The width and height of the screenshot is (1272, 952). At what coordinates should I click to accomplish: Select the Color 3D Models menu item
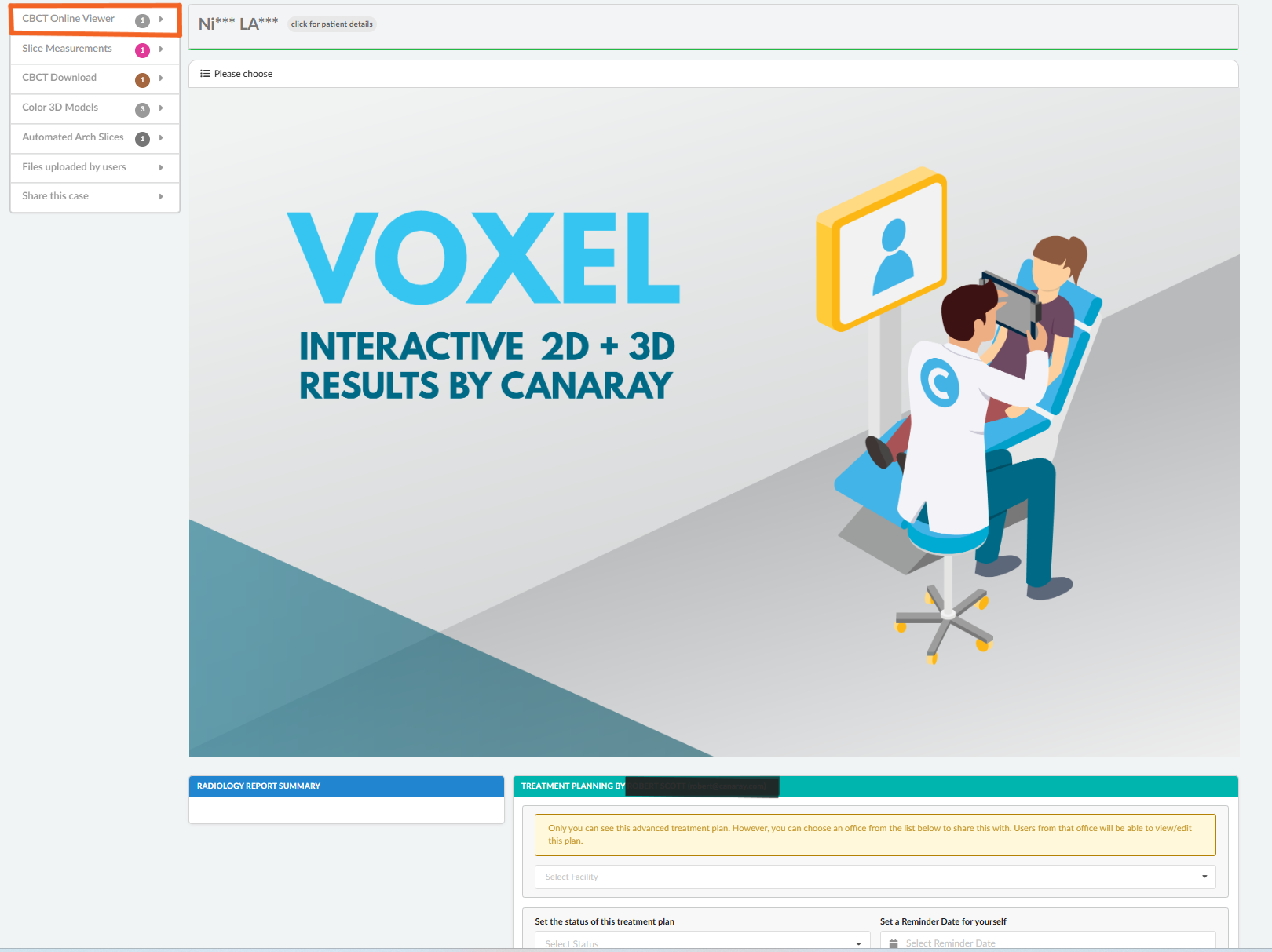(60, 108)
